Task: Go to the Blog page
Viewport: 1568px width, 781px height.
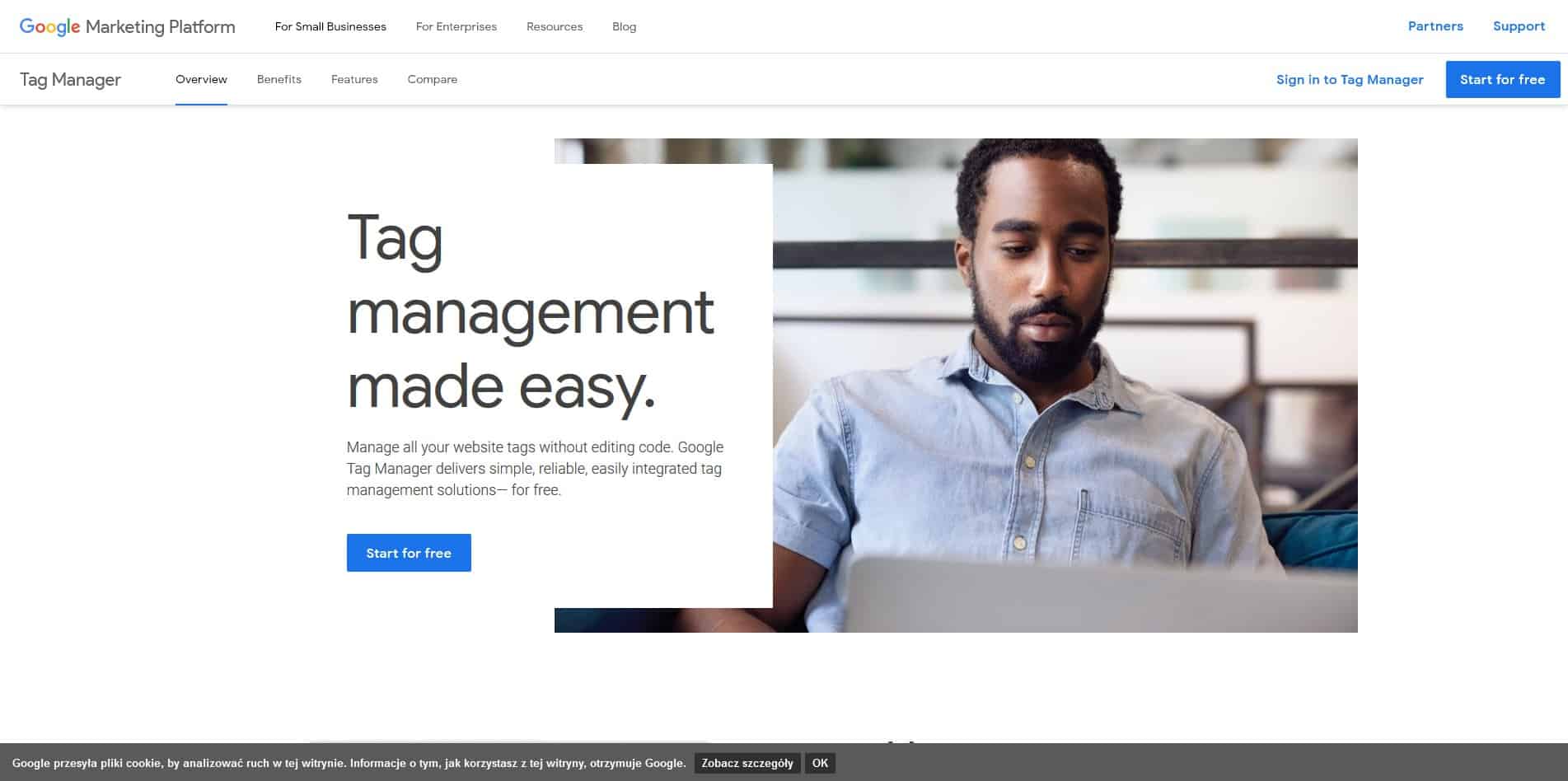Action: [624, 26]
